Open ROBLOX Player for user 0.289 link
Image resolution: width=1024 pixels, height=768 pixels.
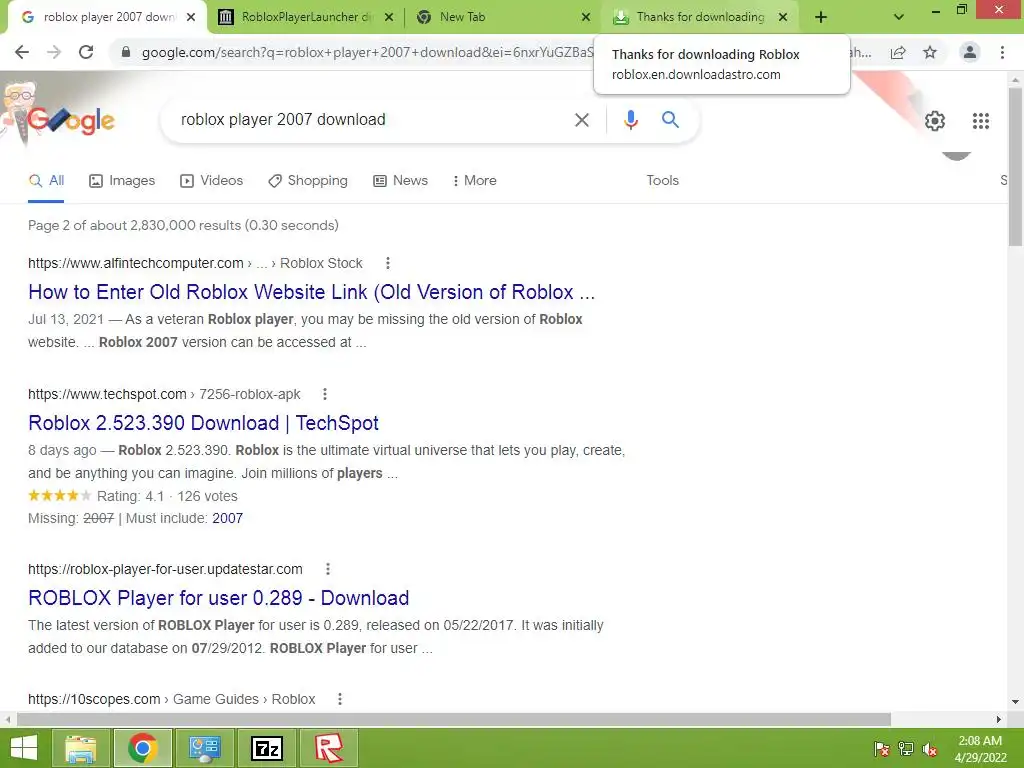(219, 598)
